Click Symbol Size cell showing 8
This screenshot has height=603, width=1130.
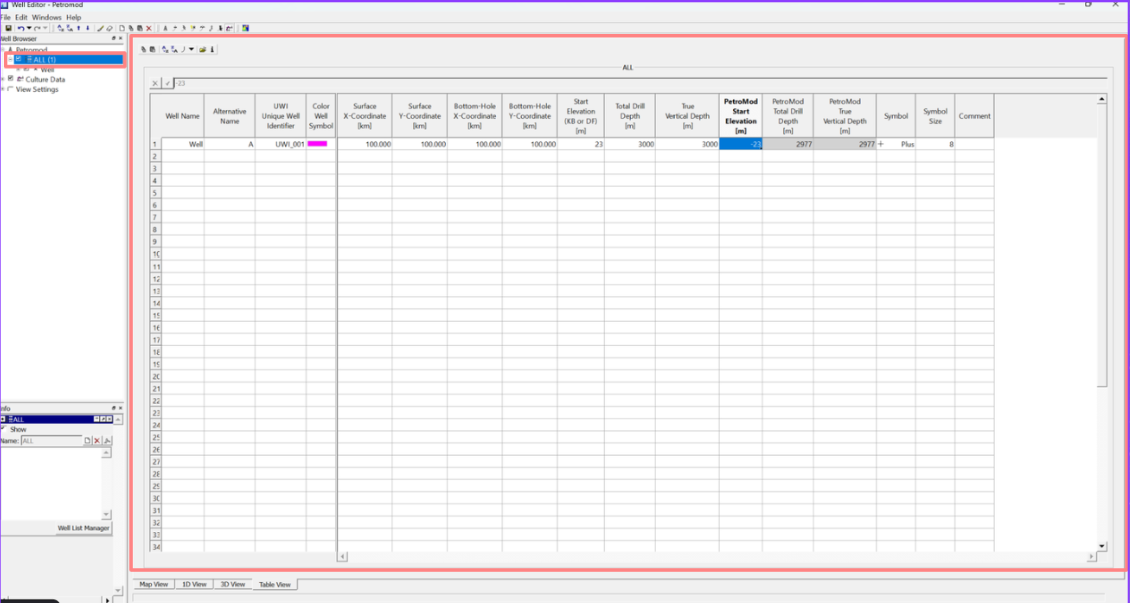(935, 144)
